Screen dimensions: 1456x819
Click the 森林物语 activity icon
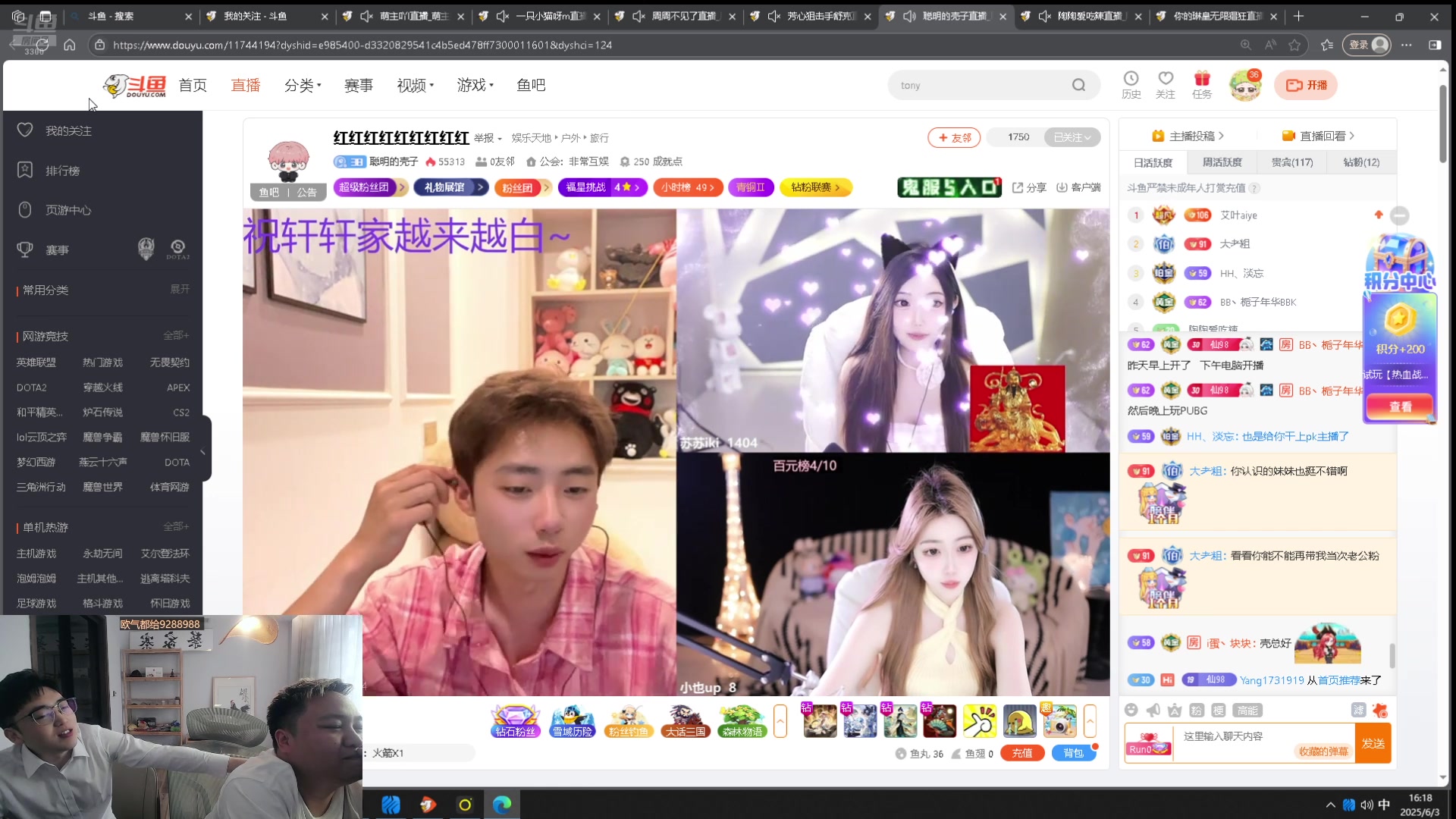coord(742,720)
